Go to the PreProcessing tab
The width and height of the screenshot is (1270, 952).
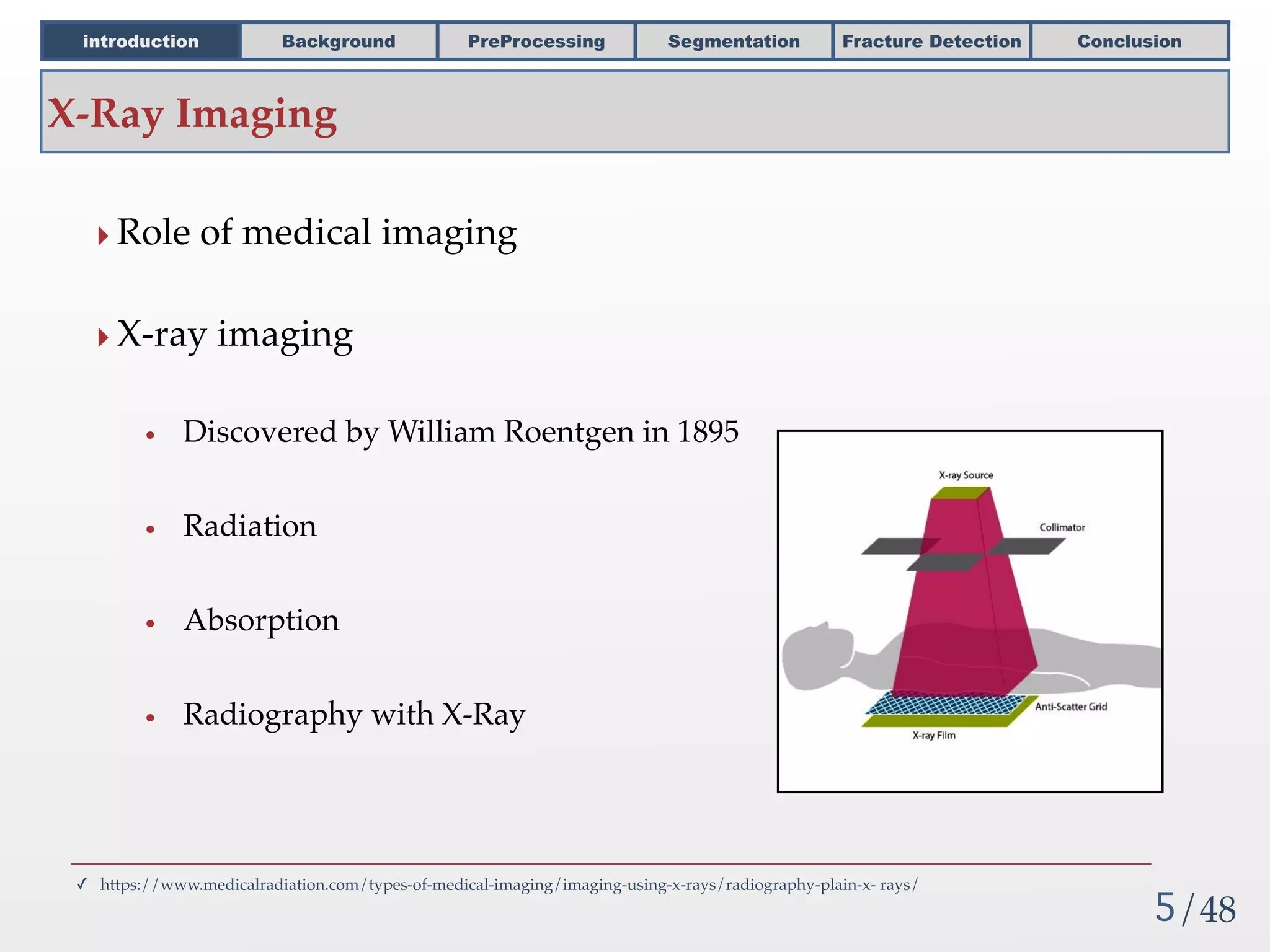point(536,42)
